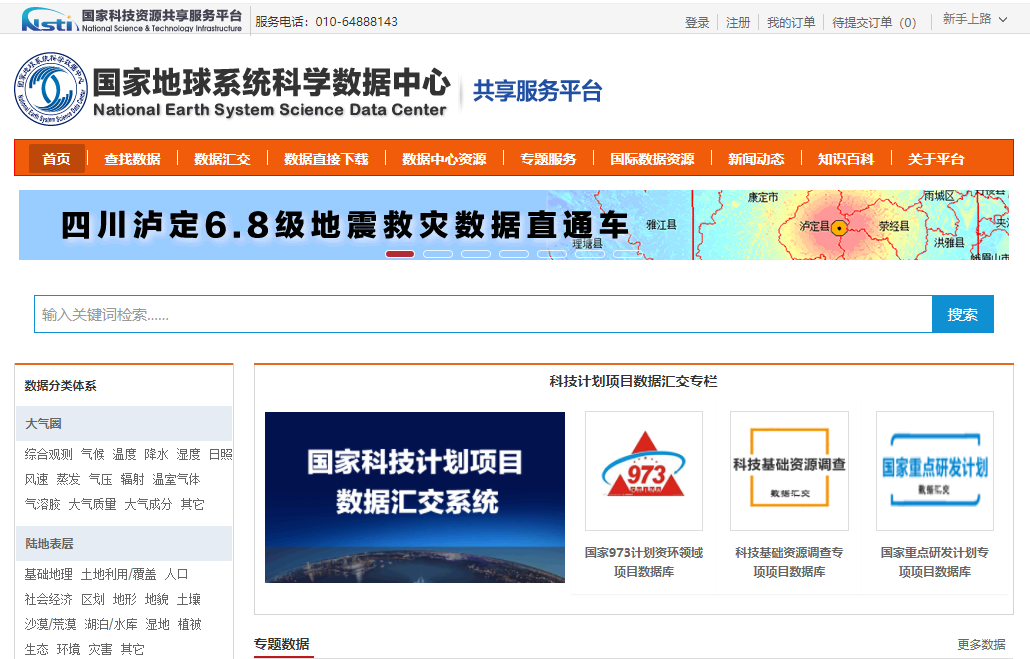Open the 新闻动态 menu
The image size is (1030, 659).
click(x=756, y=158)
